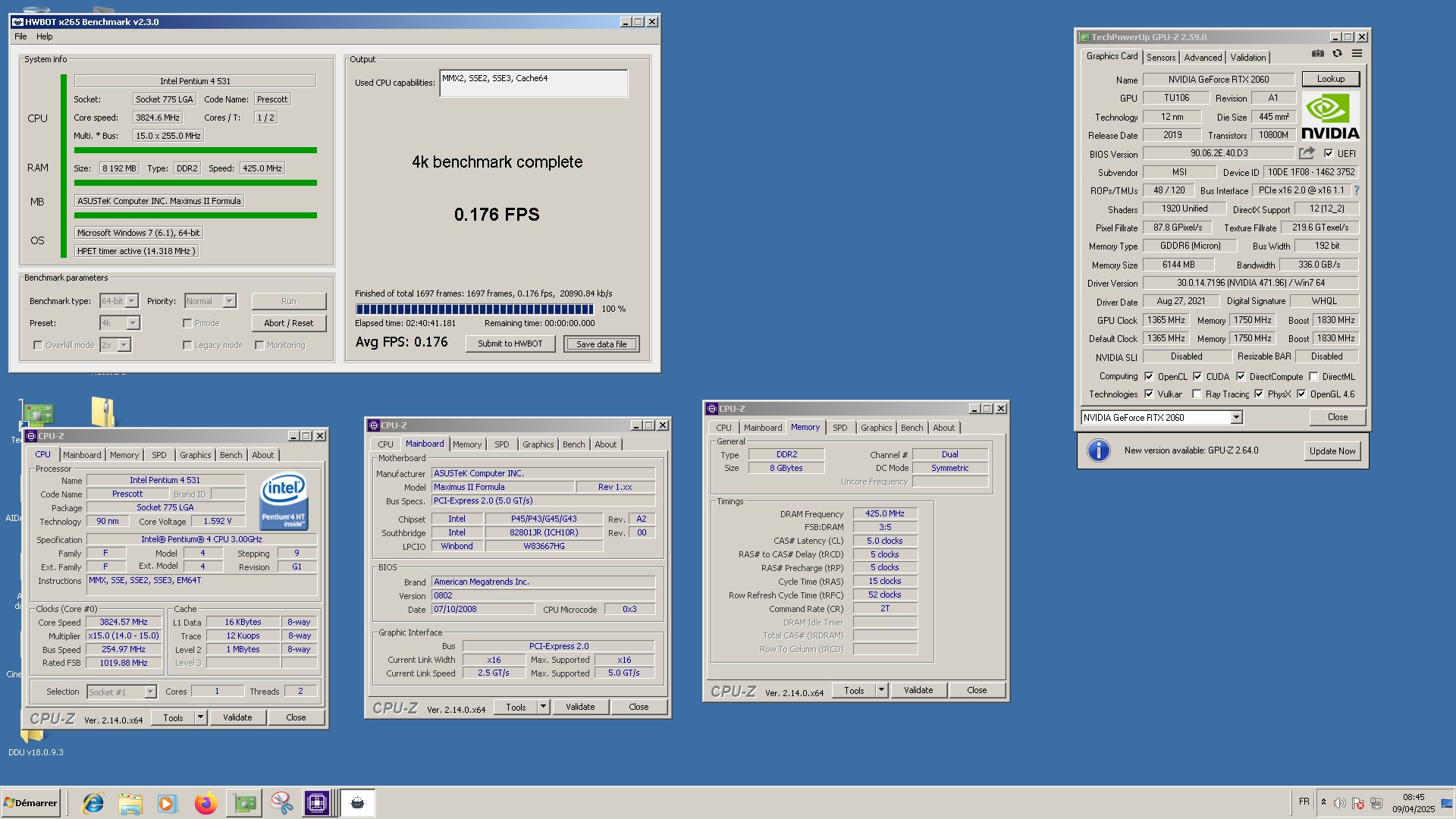Click the BIOS export share icon in GPU-Z
The width and height of the screenshot is (1456, 819).
(1307, 153)
